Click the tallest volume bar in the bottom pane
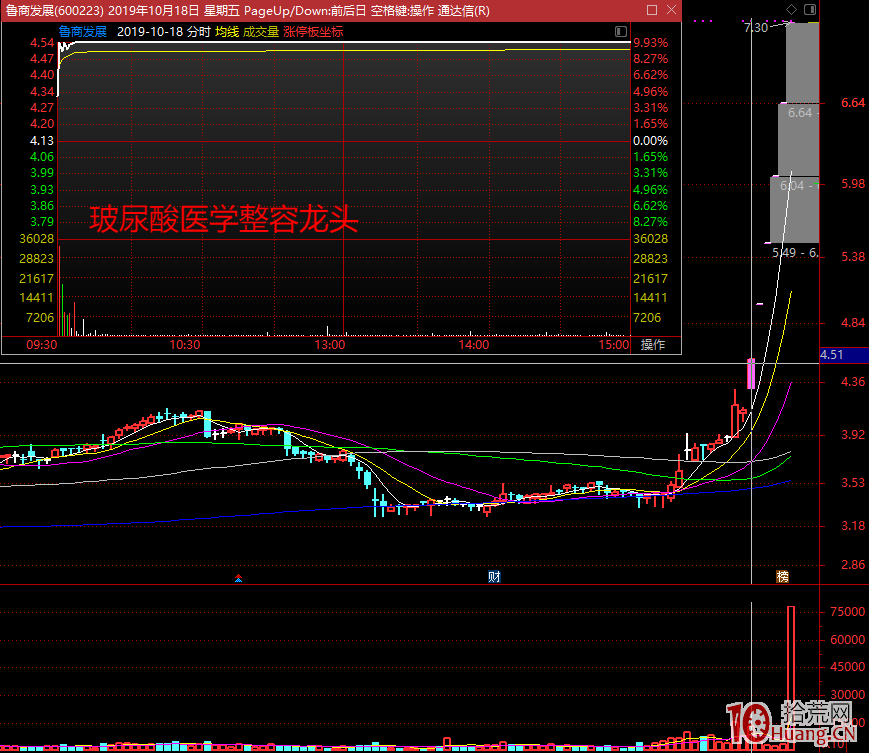The image size is (869, 753). click(x=791, y=675)
